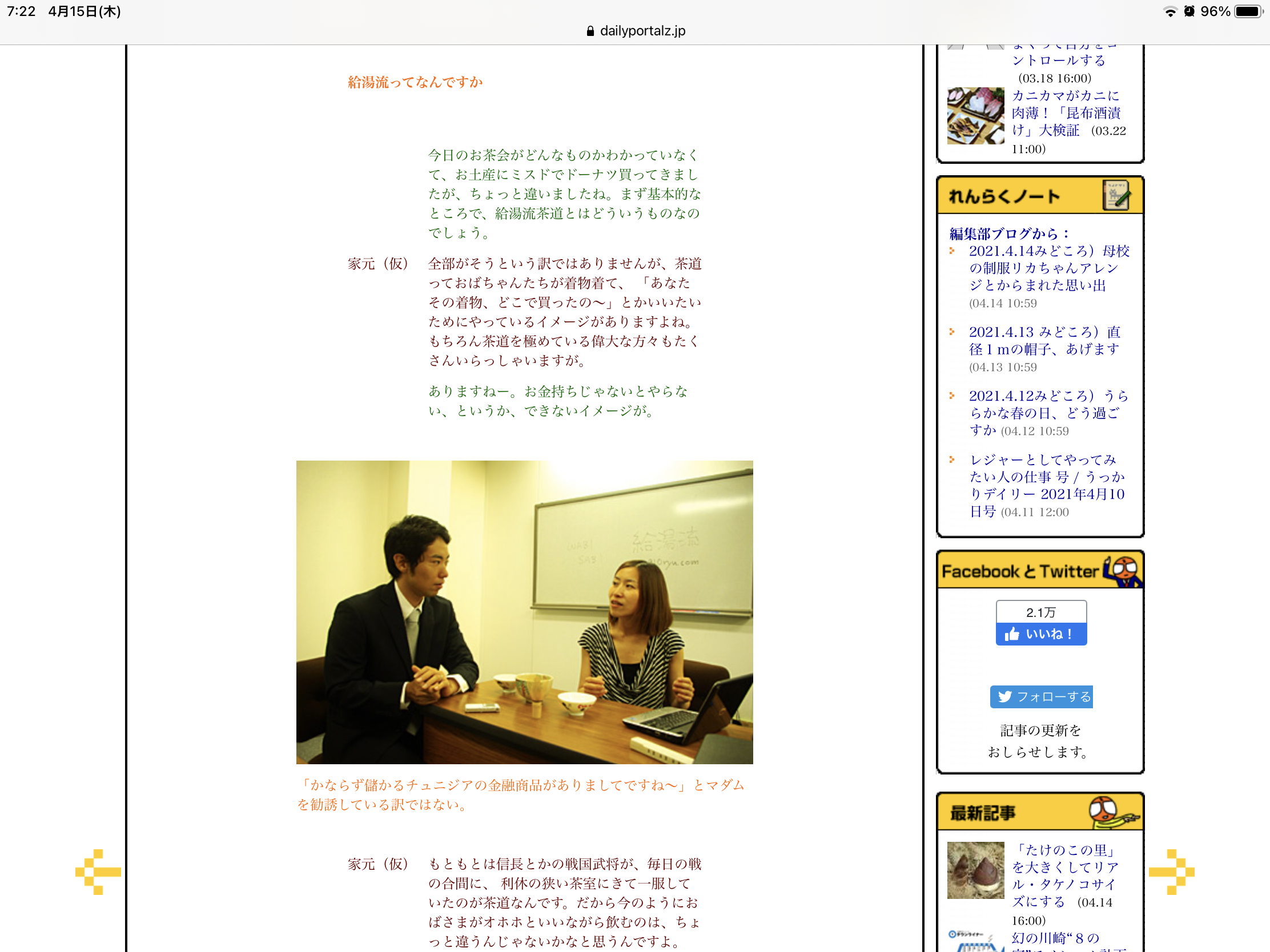Image resolution: width=1270 pixels, height=952 pixels.
Task: Go to previous page with left yellow arrow
Action: click(98, 872)
